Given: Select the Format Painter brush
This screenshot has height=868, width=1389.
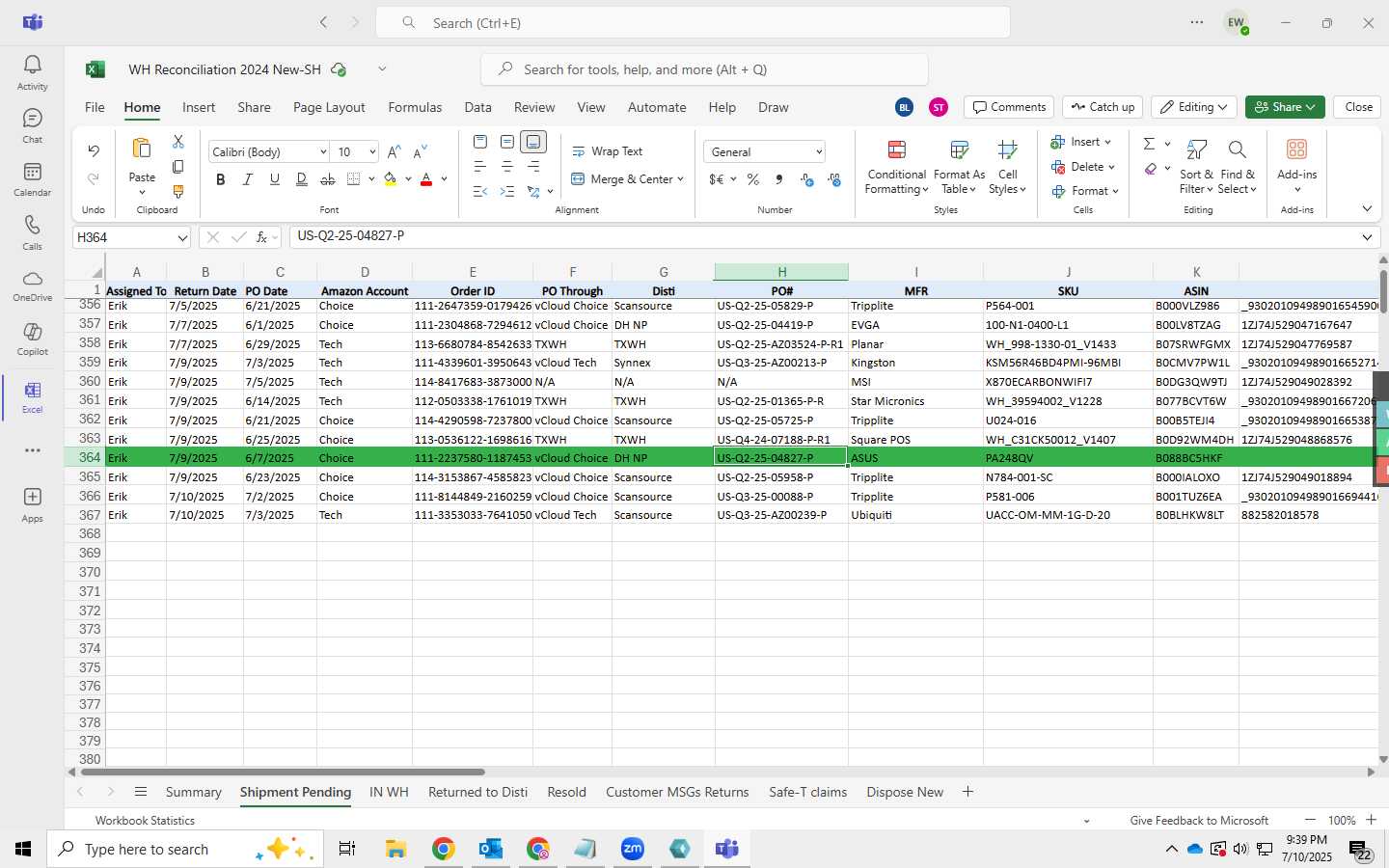Looking at the screenshot, I should (x=178, y=192).
